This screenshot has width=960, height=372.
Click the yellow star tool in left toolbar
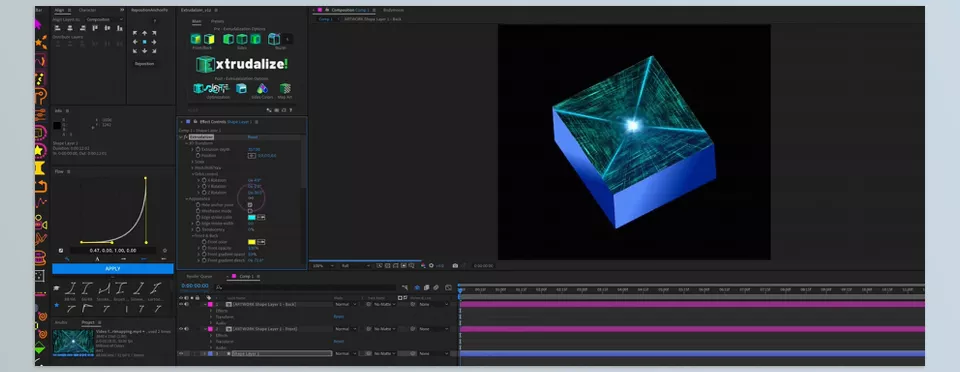[39, 150]
